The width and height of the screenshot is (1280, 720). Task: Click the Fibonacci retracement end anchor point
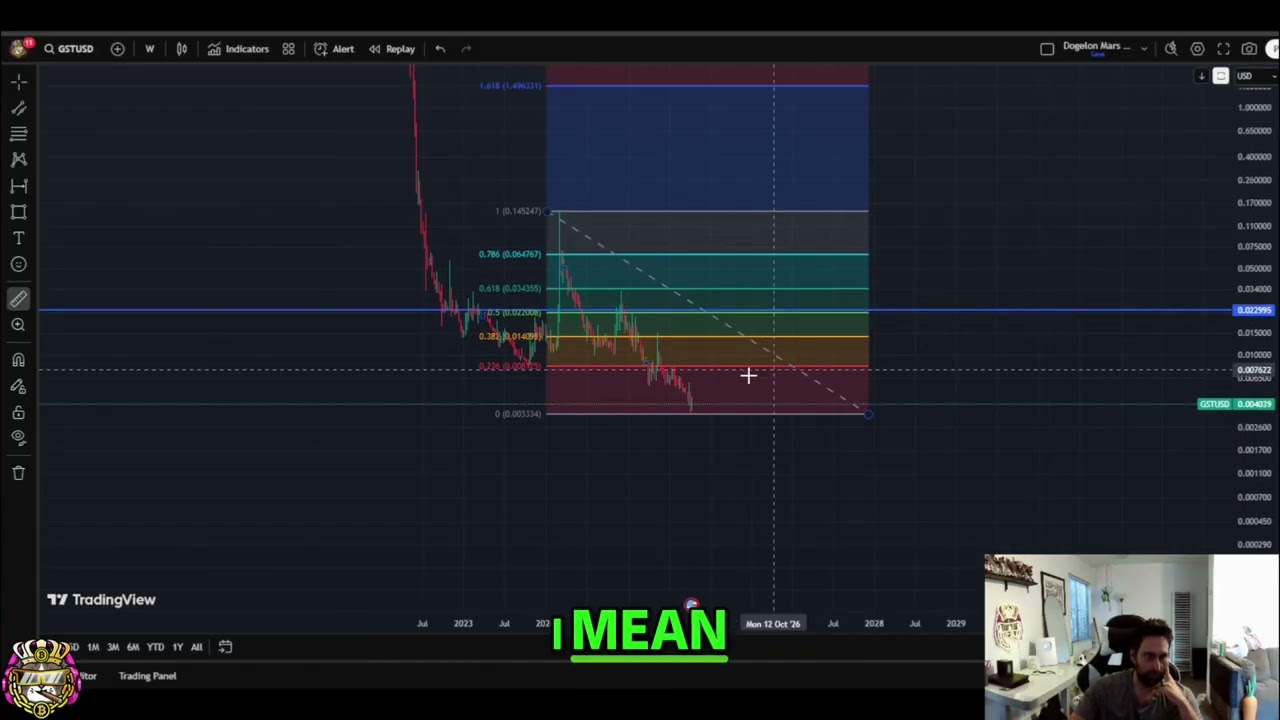point(868,414)
